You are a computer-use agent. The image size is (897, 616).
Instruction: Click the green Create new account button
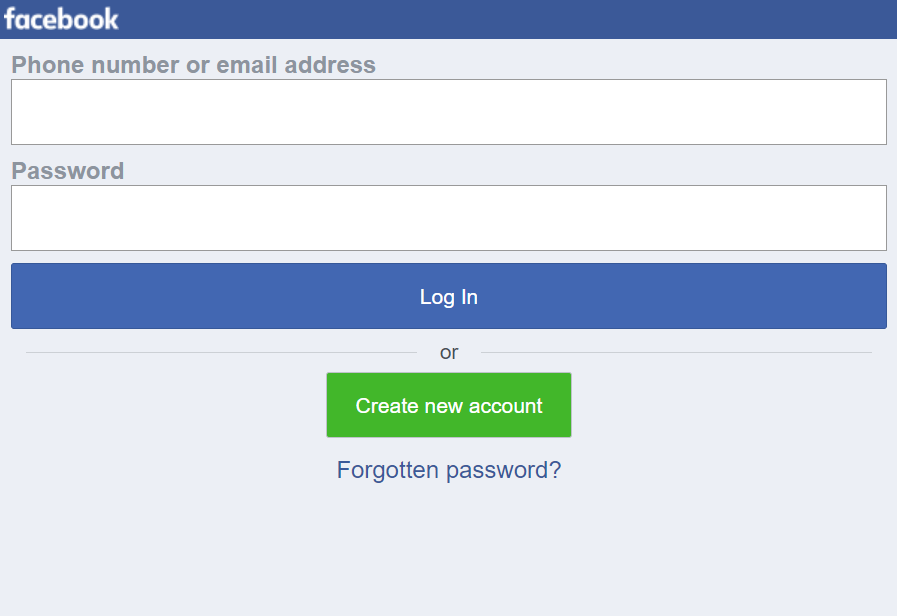coord(448,405)
